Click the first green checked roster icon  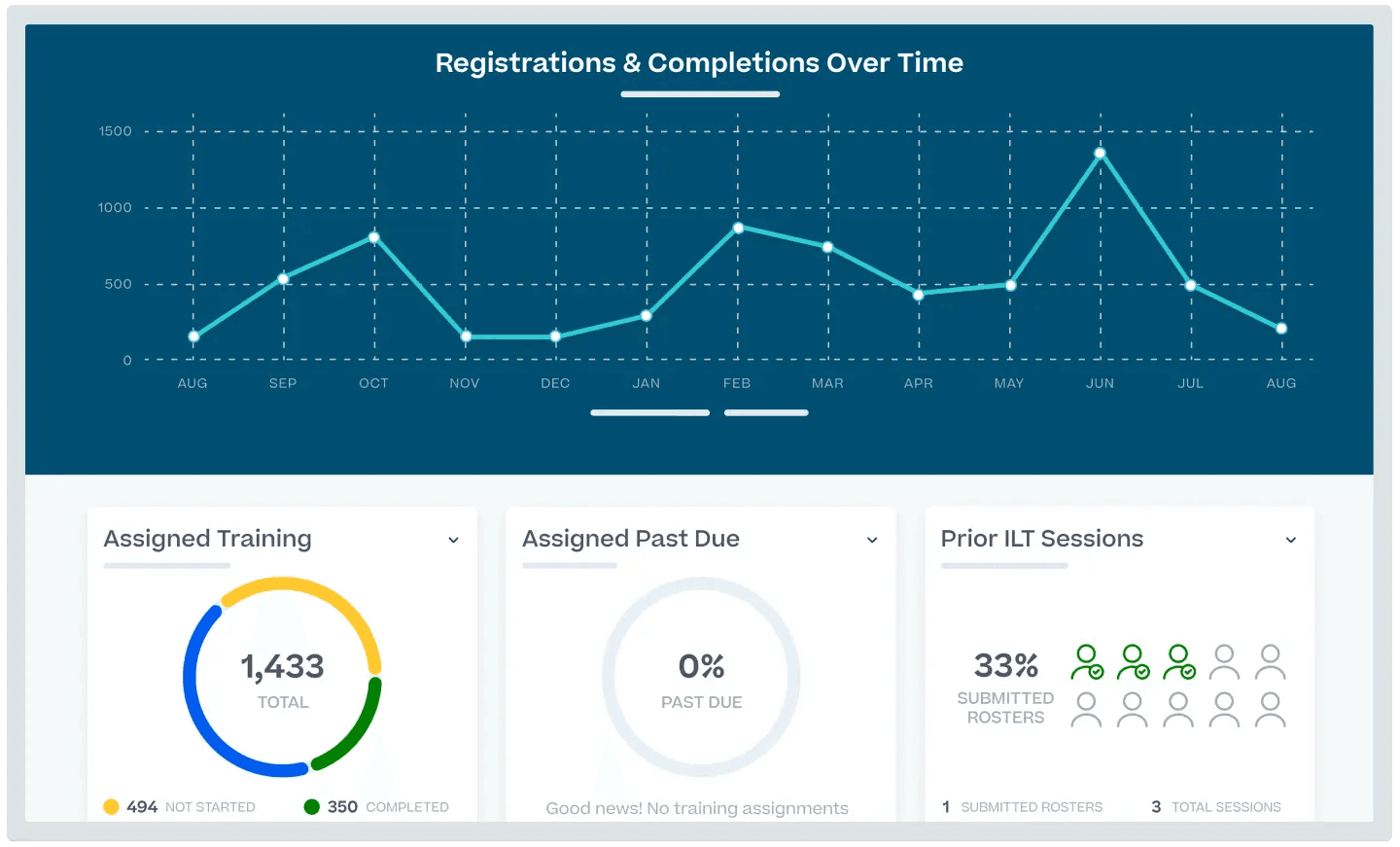coord(1087,661)
